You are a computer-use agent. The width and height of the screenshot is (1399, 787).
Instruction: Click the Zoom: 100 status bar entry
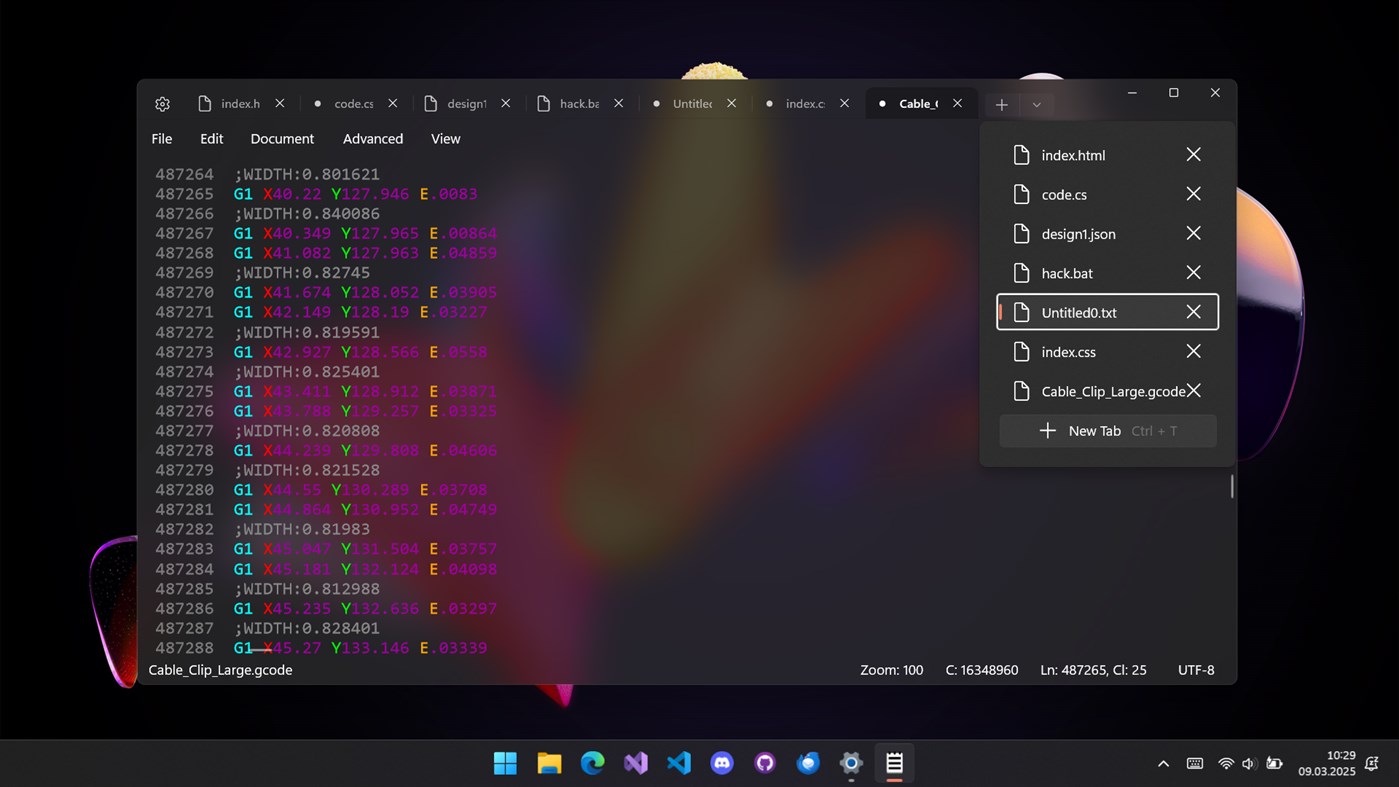pos(891,670)
